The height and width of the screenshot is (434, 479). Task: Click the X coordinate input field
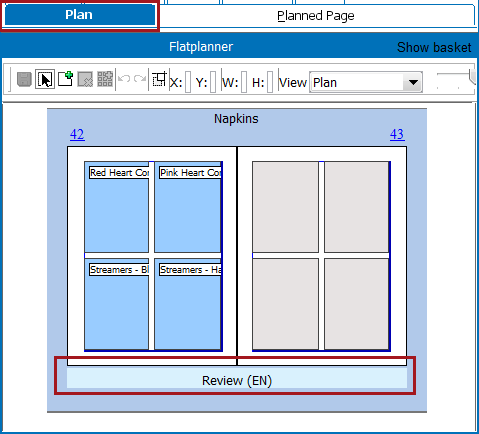coord(188,82)
